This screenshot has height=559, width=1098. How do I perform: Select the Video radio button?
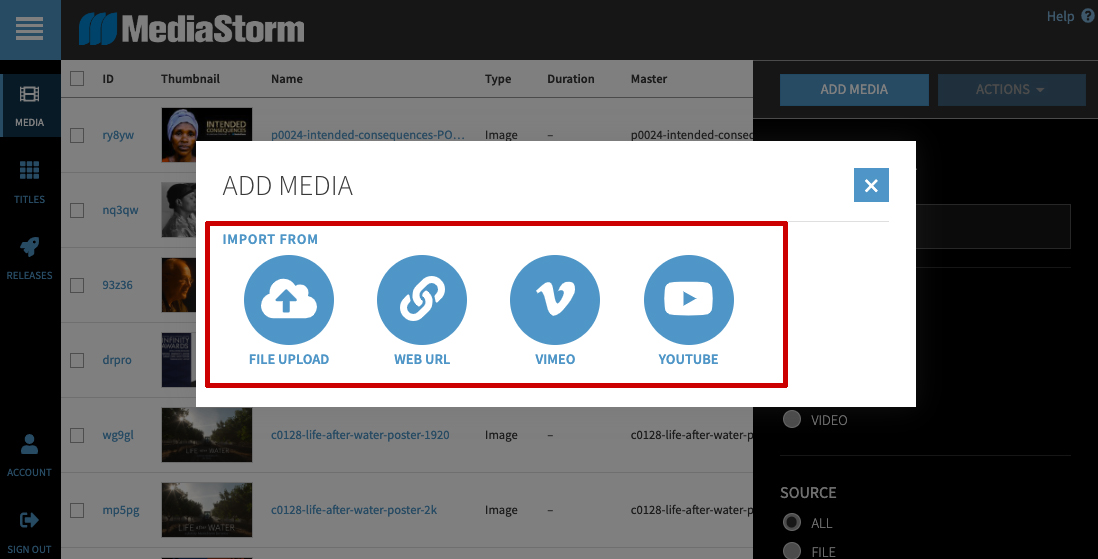[792, 420]
